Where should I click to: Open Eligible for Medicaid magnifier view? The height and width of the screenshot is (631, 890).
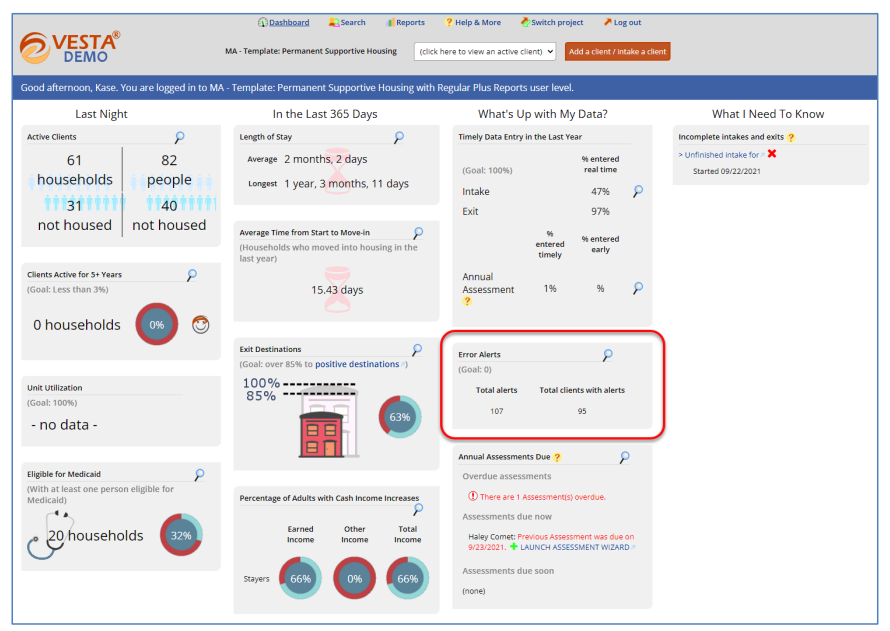[198, 474]
